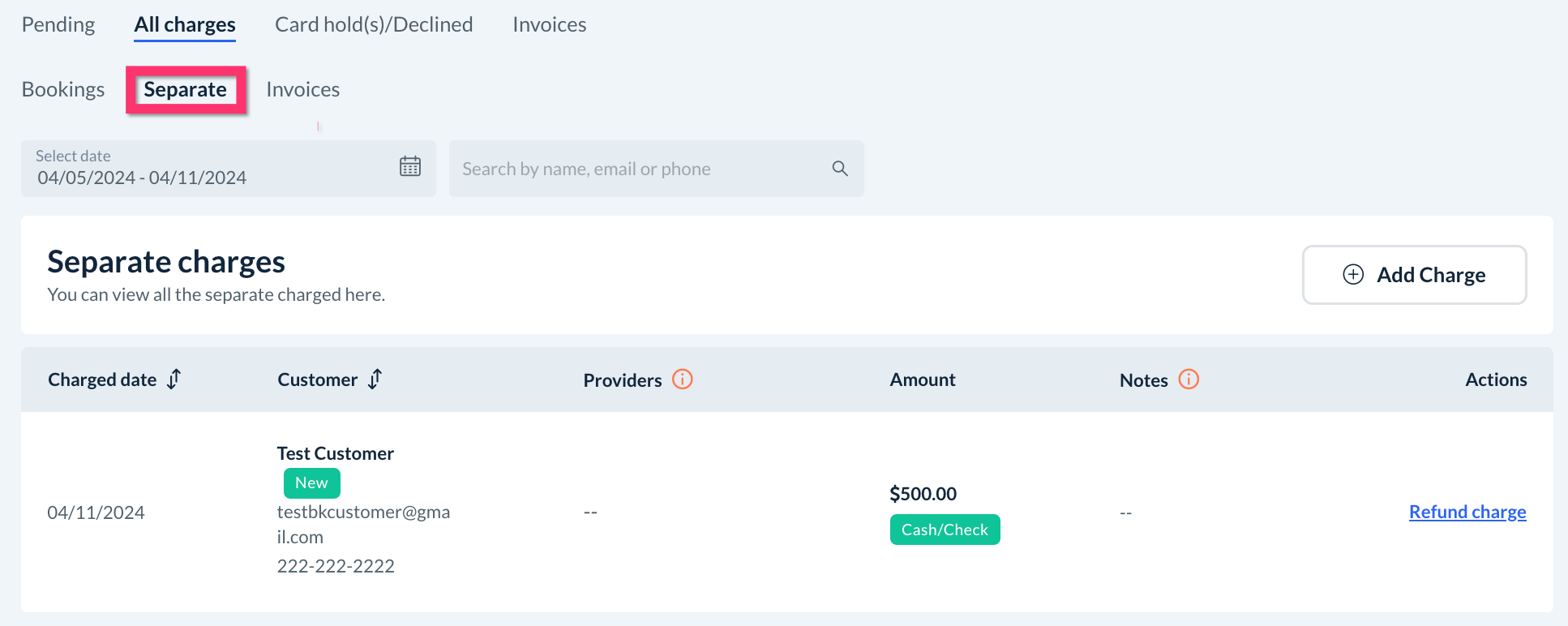Expand the Select date range field
Image resolution: width=1568 pixels, height=626 pixels.
pyautogui.click(x=211, y=169)
